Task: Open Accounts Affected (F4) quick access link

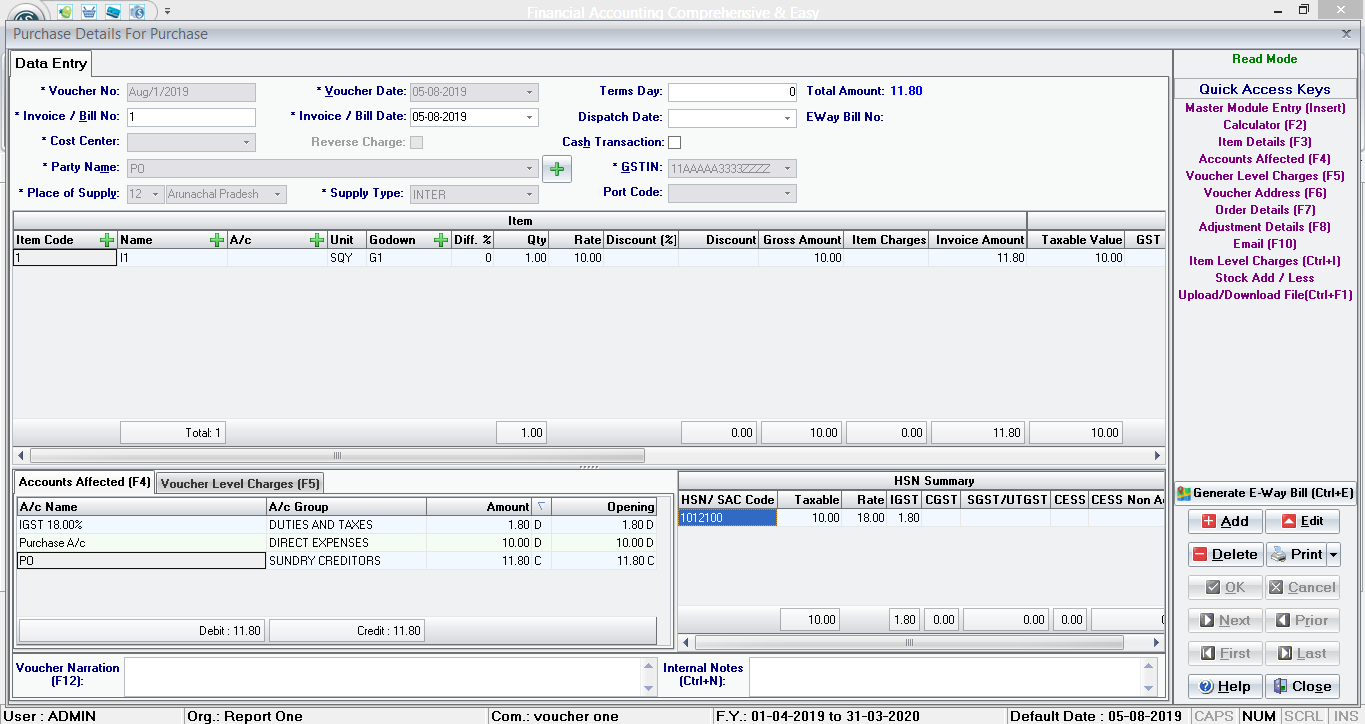Action: point(1265,159)
